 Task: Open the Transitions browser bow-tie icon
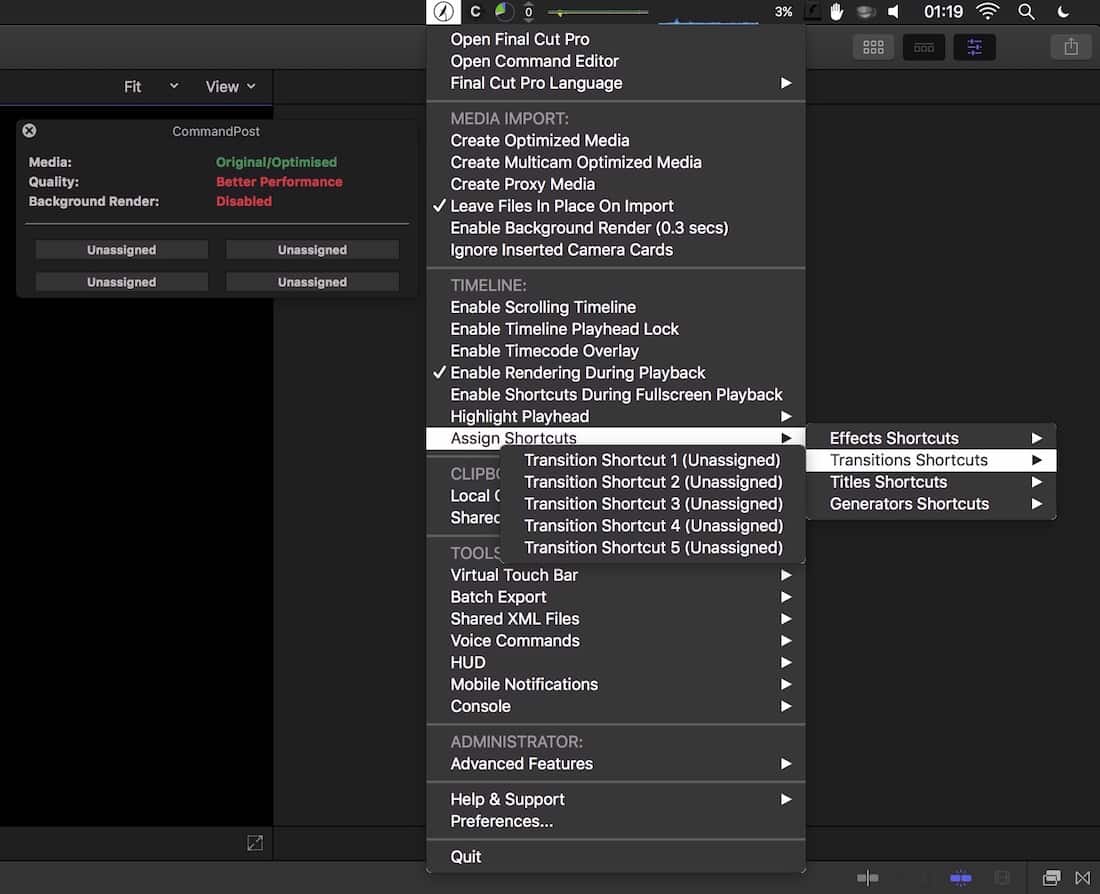coord(1082,878)
